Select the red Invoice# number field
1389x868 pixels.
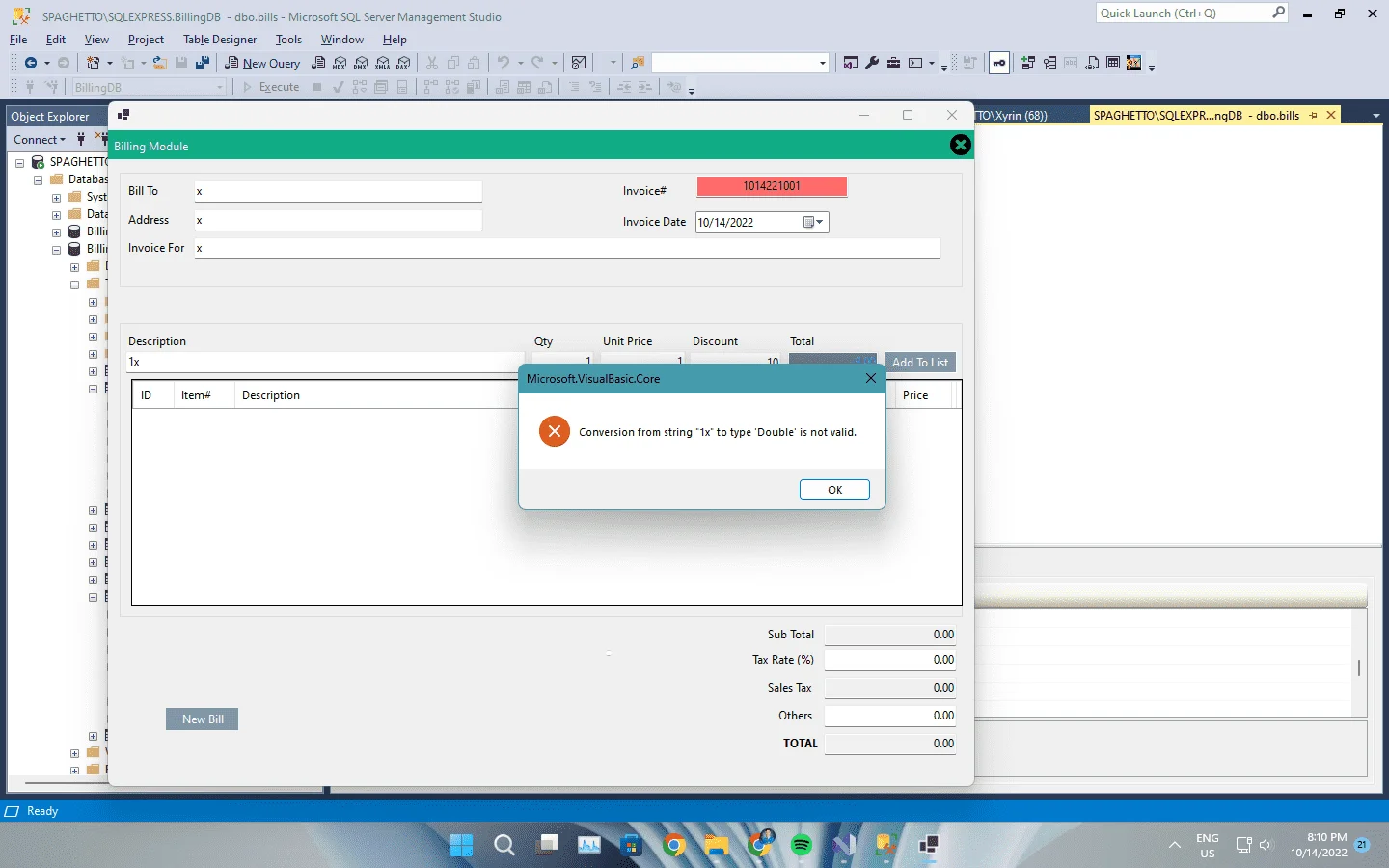point(772,186)
